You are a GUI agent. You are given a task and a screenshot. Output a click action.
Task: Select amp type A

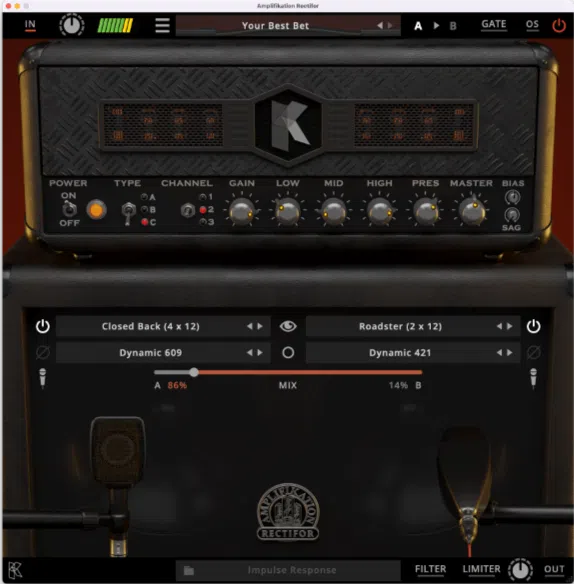coord(144,197)
